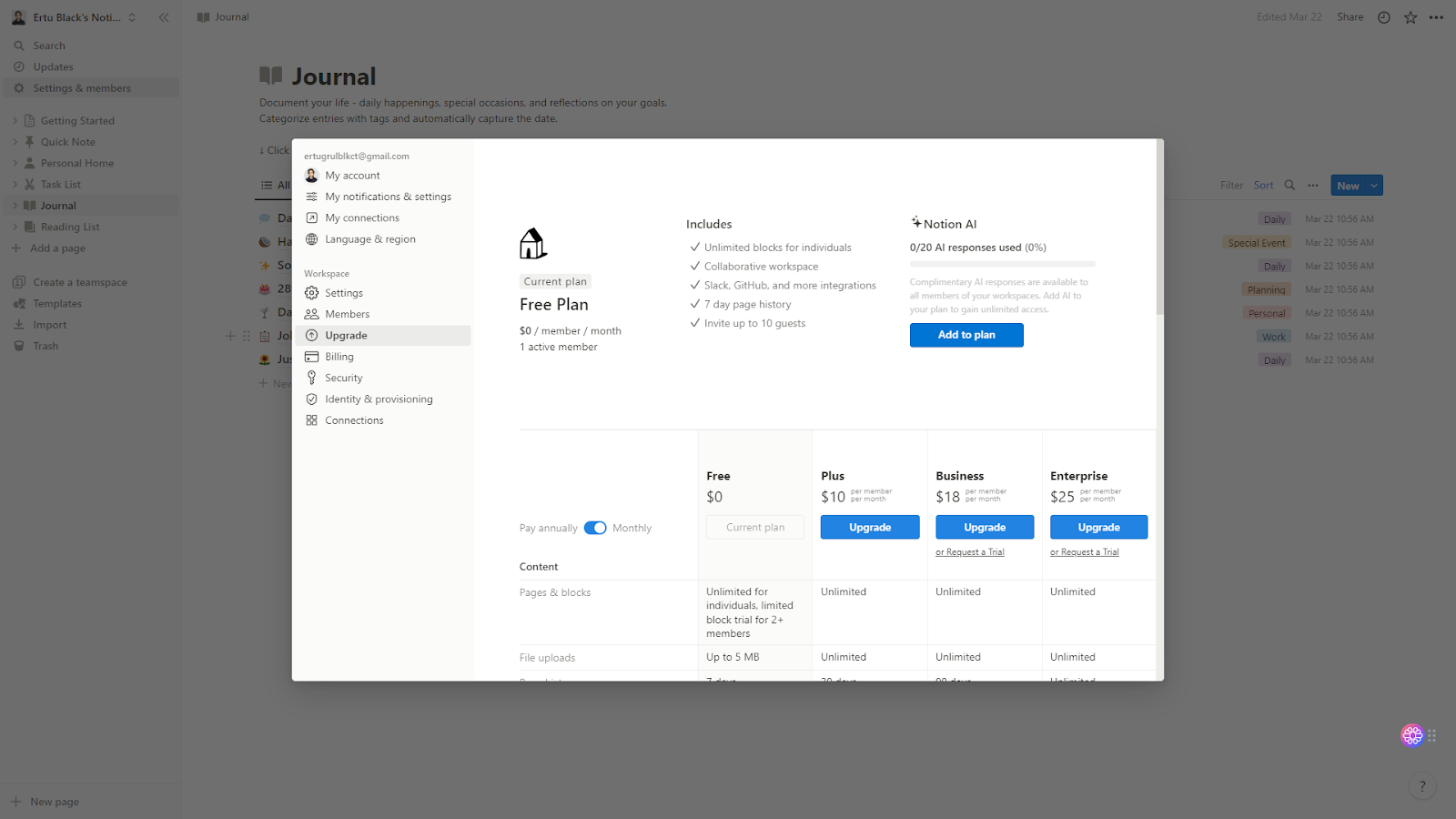Click the Planning tag
Screen dimensions: 1456x819
(x=1267, y=290)
